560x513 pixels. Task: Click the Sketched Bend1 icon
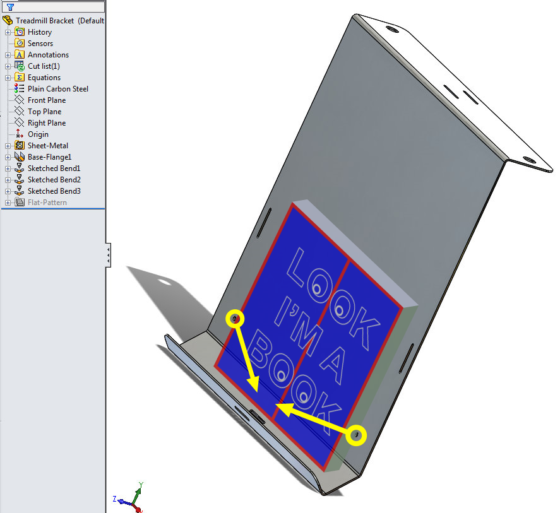[x=19, y=168]
